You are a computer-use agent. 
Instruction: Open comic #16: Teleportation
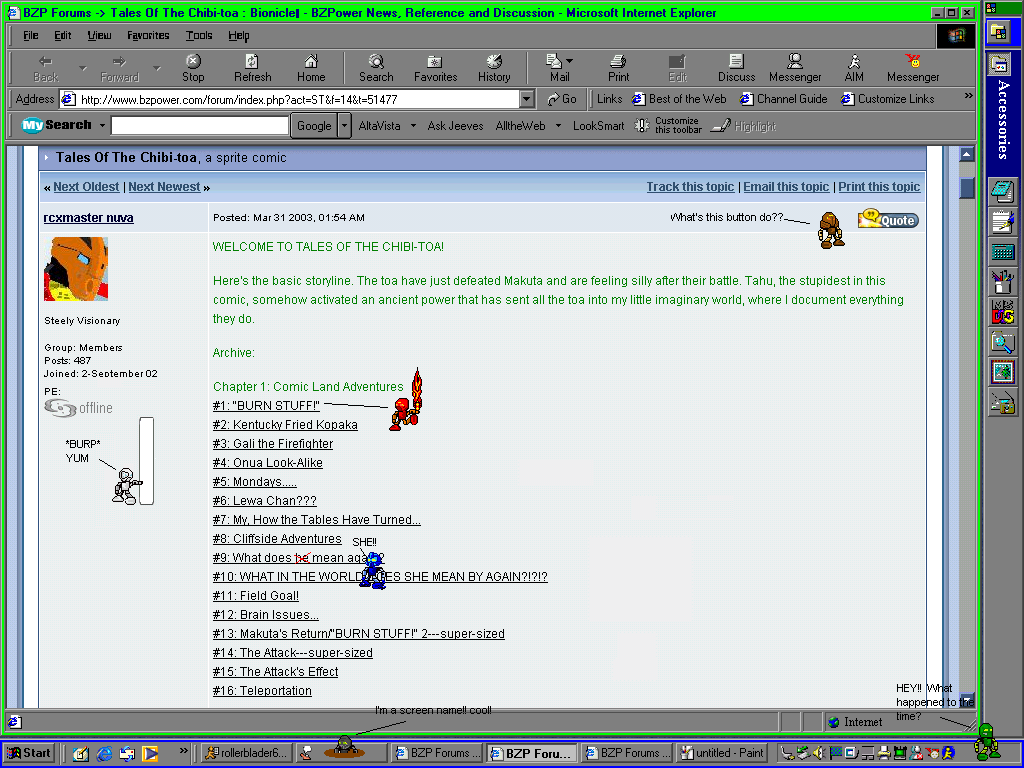pos(262,690)
